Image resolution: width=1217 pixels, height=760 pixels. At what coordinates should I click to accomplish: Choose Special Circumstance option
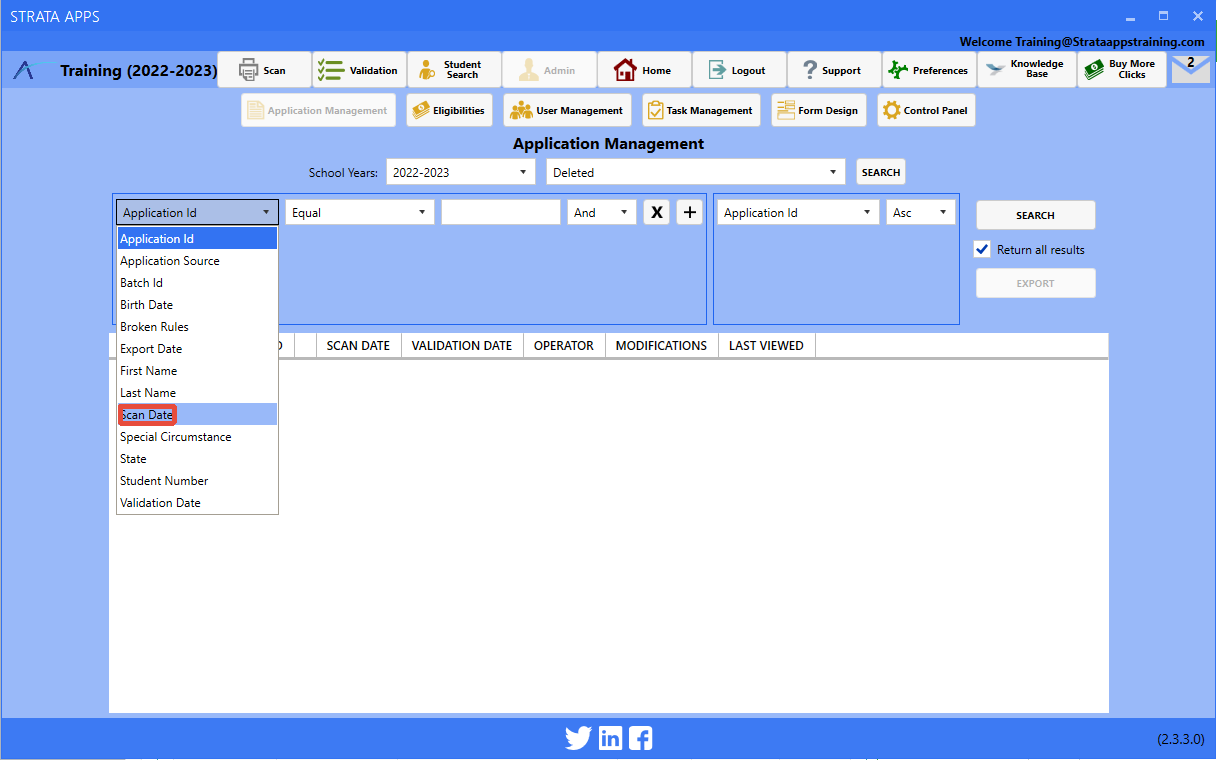[x=197, y=437]
